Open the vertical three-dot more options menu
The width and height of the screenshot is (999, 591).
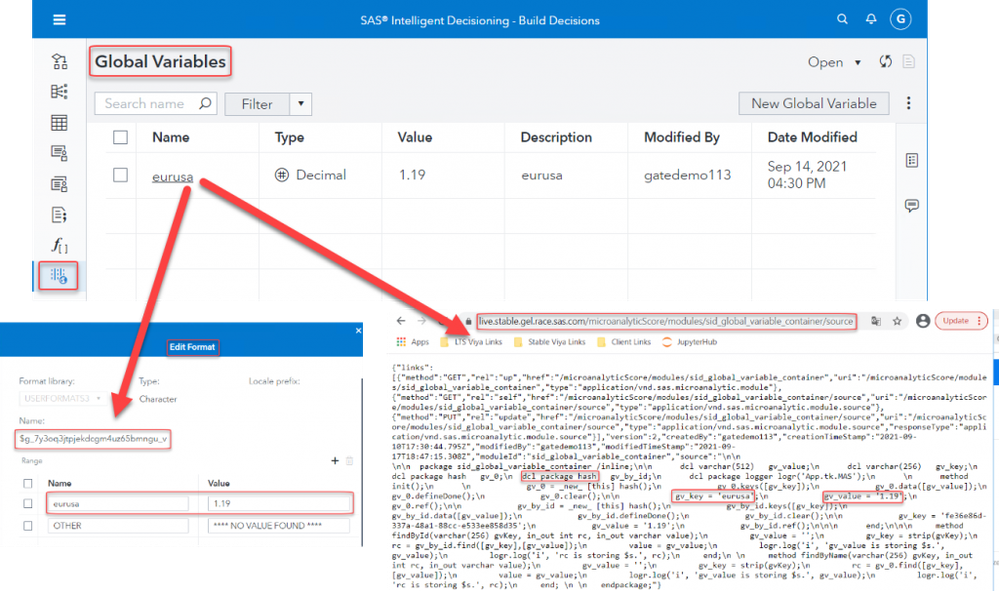click(x=909, y=103)
